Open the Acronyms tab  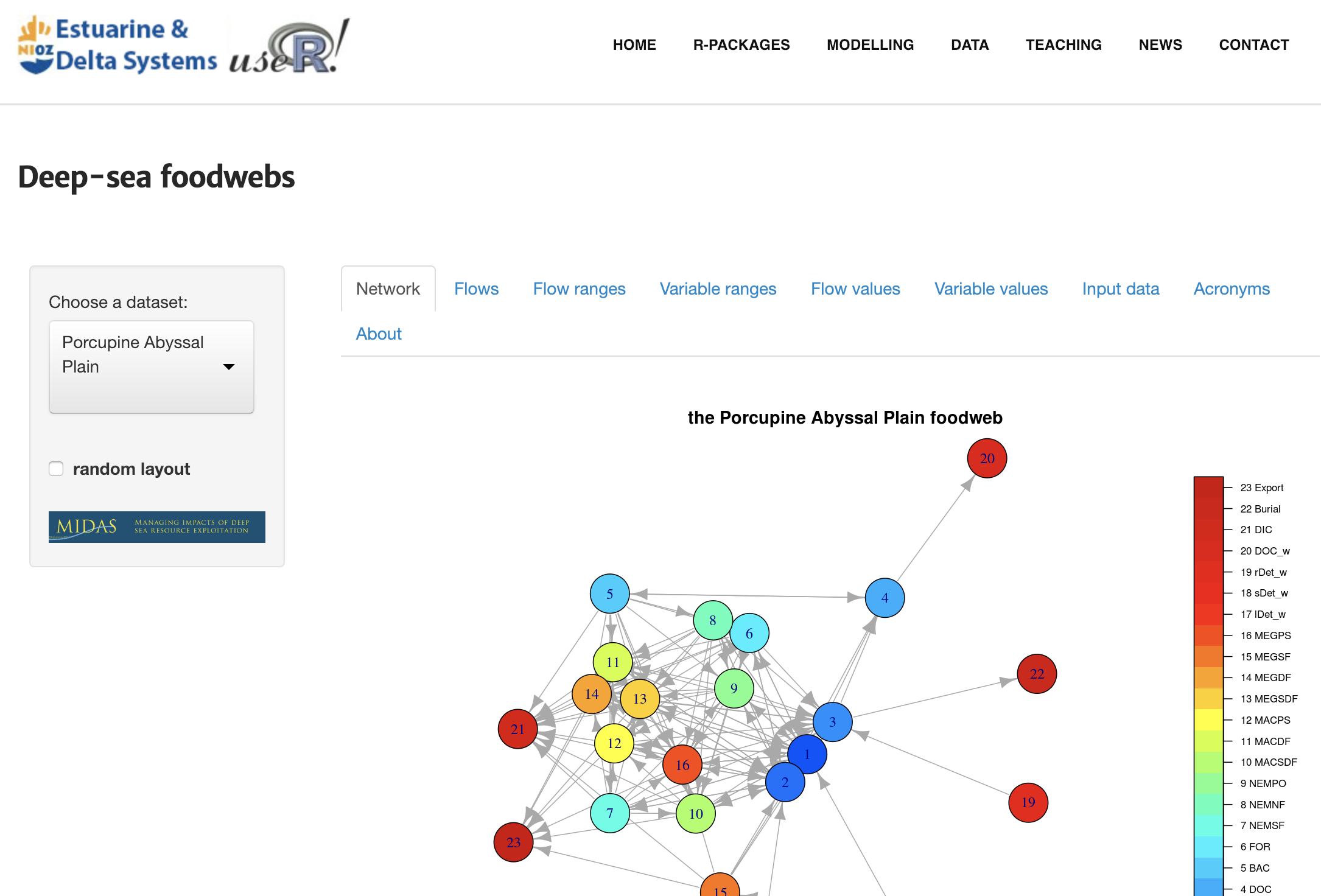1231,288
